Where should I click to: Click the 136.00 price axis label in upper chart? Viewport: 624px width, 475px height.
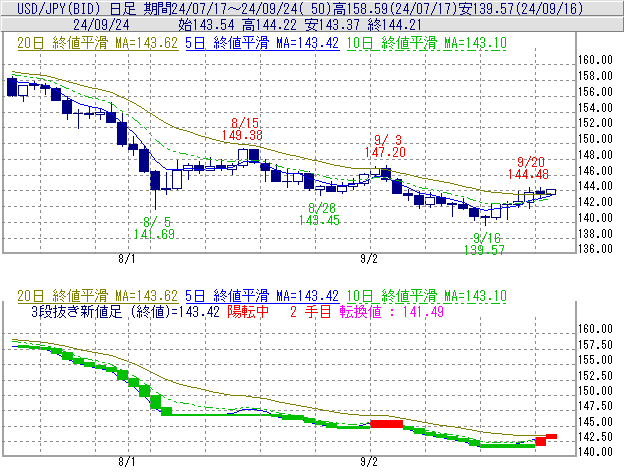pos(595,249)
